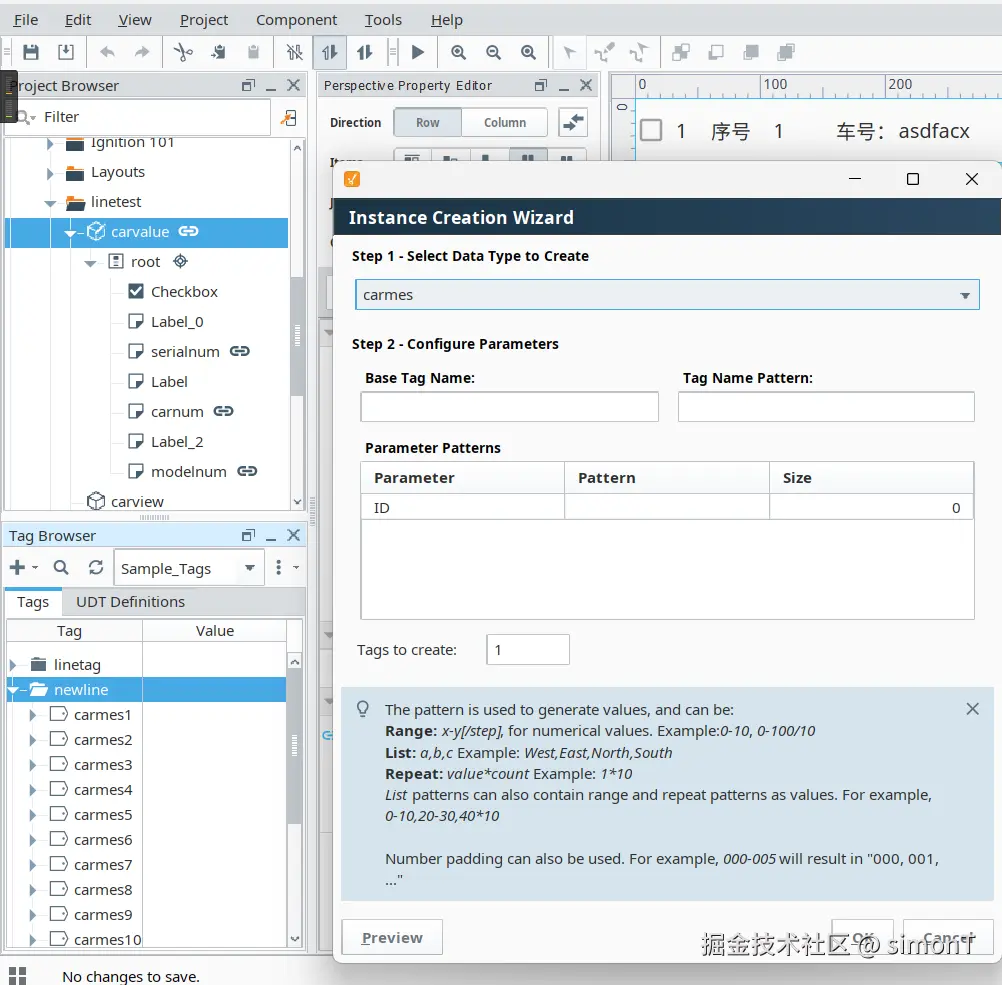
Task: Toggle communication read-only mode
Action: click(330, 52)
